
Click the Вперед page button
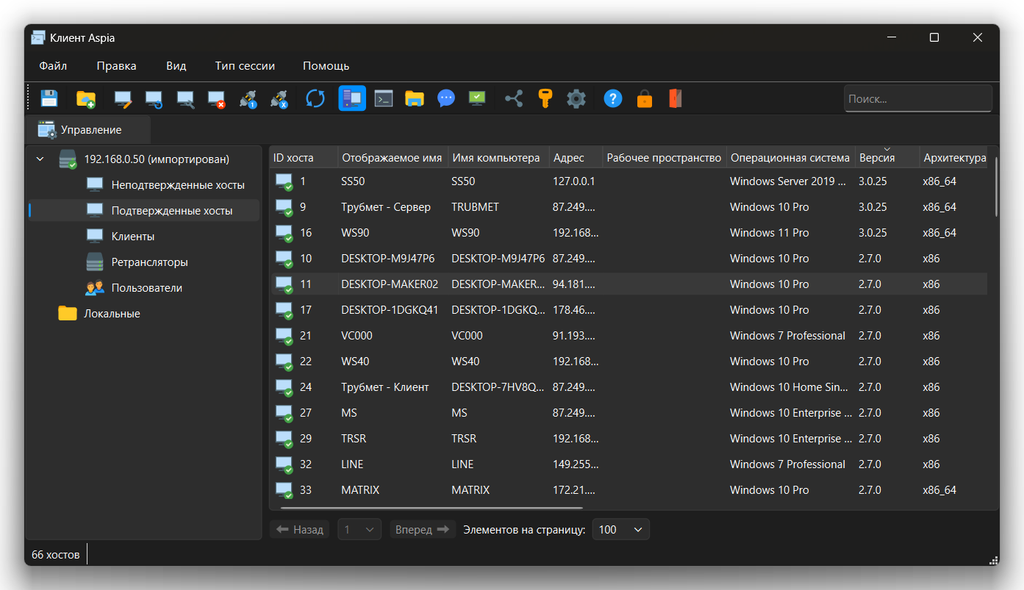421,529
